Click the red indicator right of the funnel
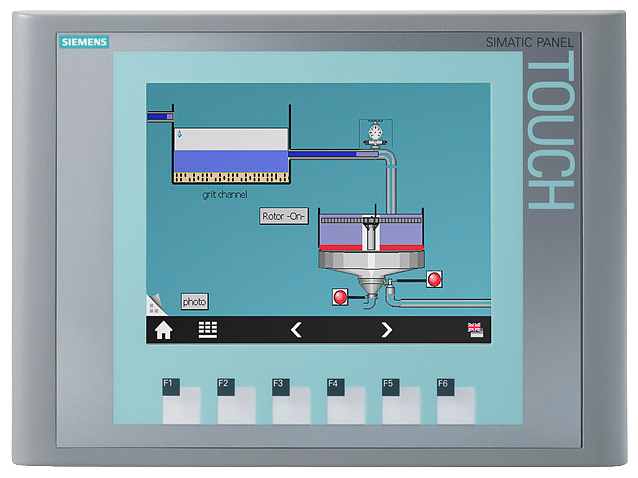Image resolution: width=638 pixels, height=478 pixels. (x=434, y=279)
